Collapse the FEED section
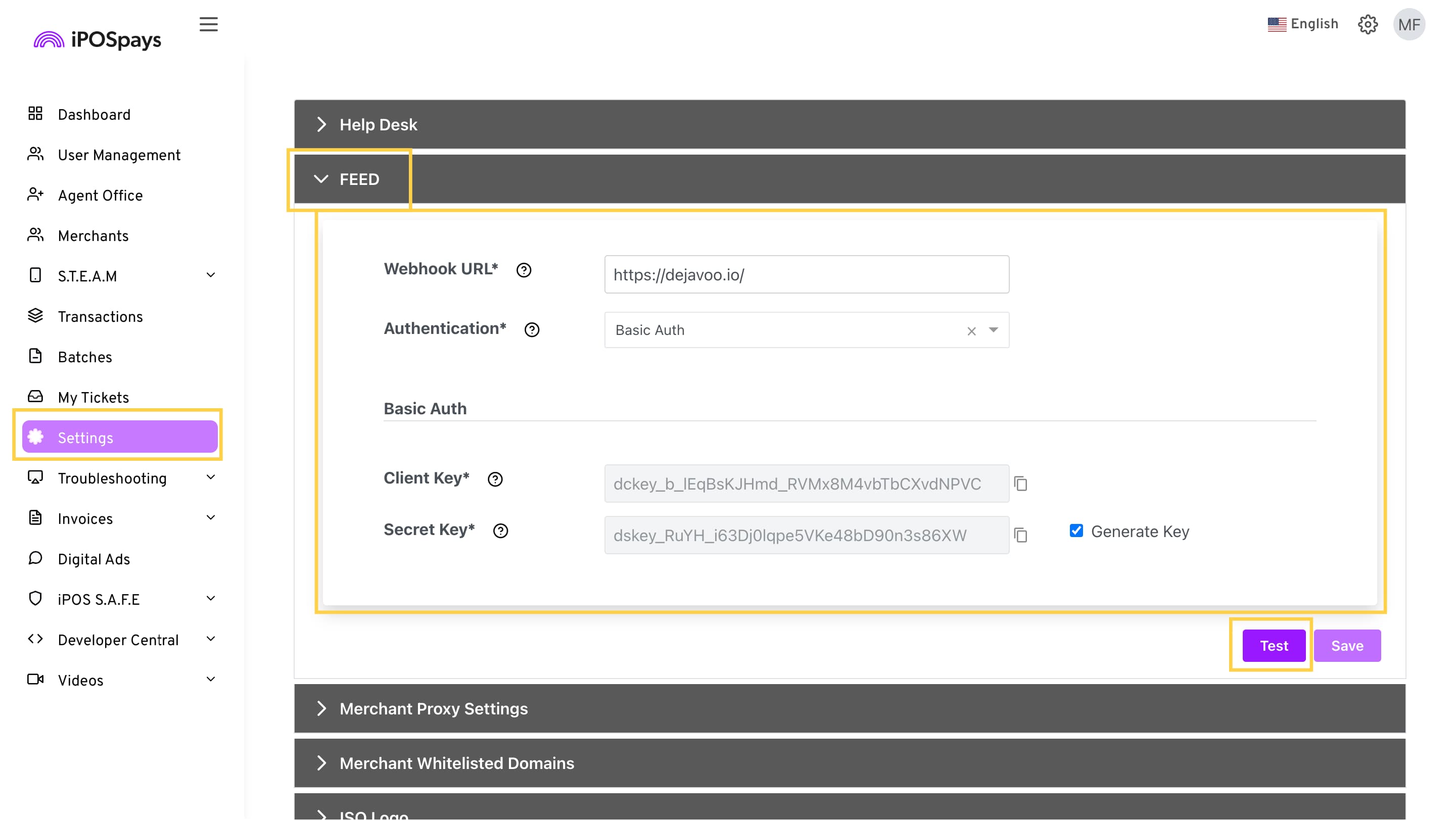This screenshot has width=1456, height=820. coord(850,179)
